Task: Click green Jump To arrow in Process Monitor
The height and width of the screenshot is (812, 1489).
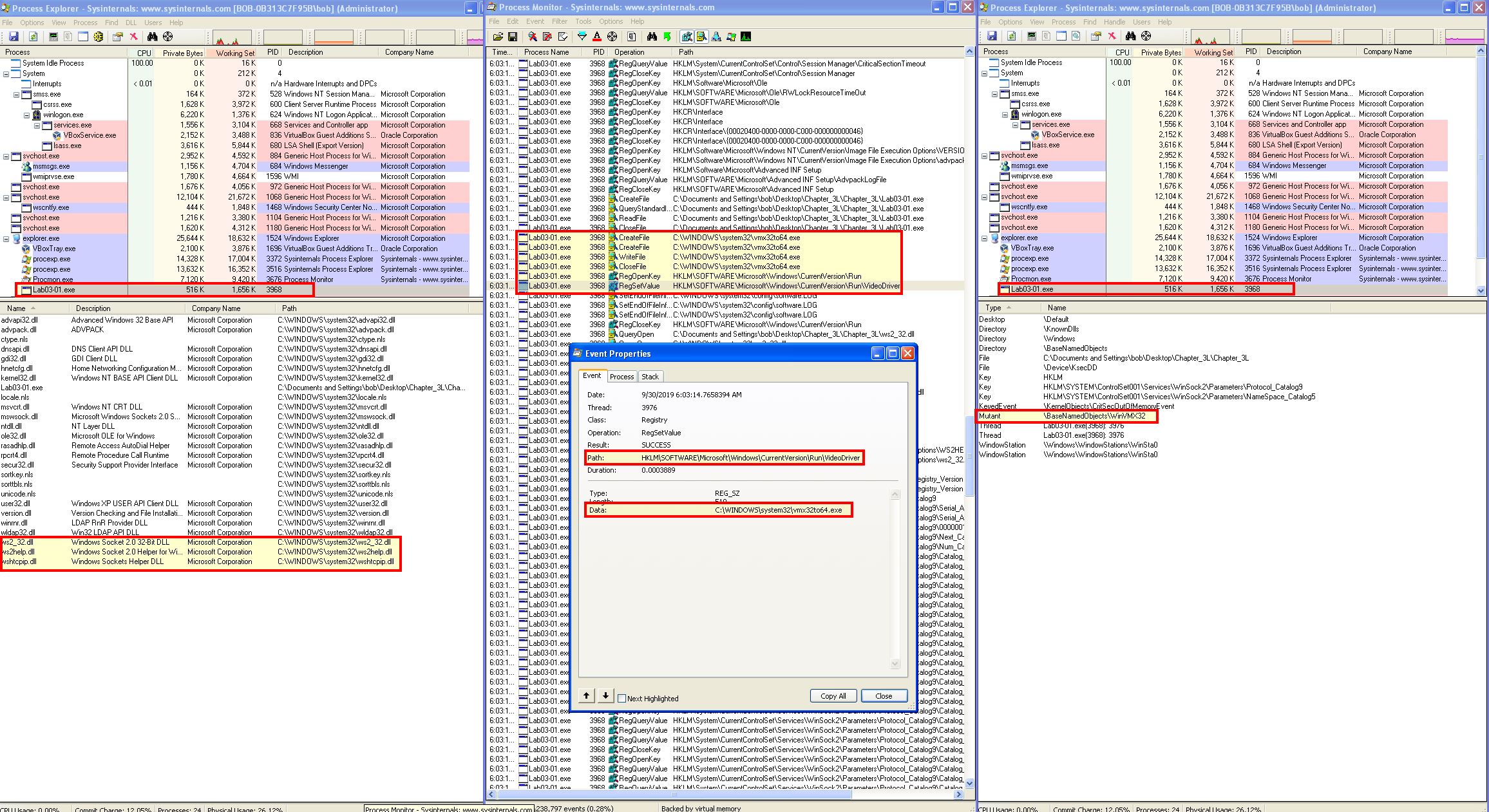Action: click(667, 37)
